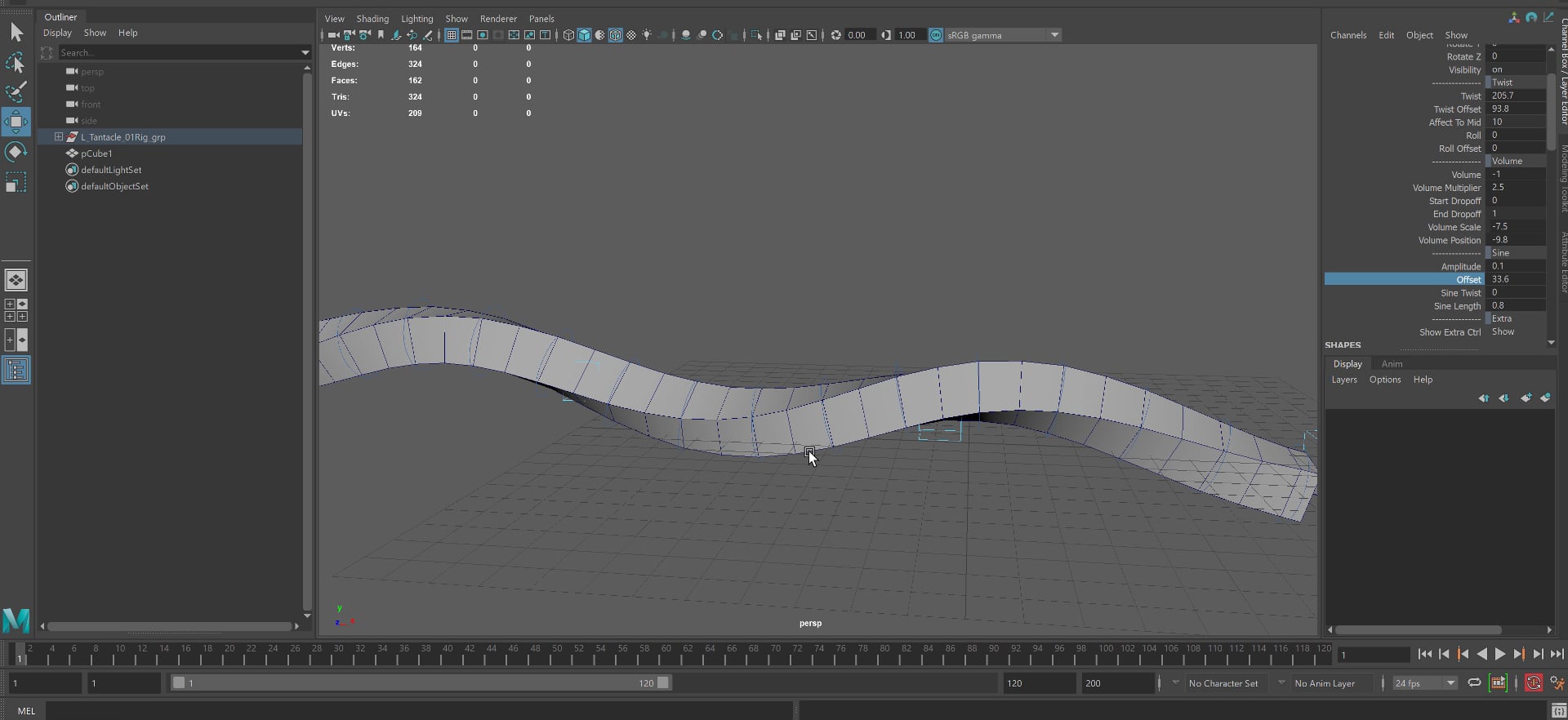Image resolution: width=1568 pixels, height=720 pixels.
Task: Create a new empty display layer
Action: pos(1526,398)
